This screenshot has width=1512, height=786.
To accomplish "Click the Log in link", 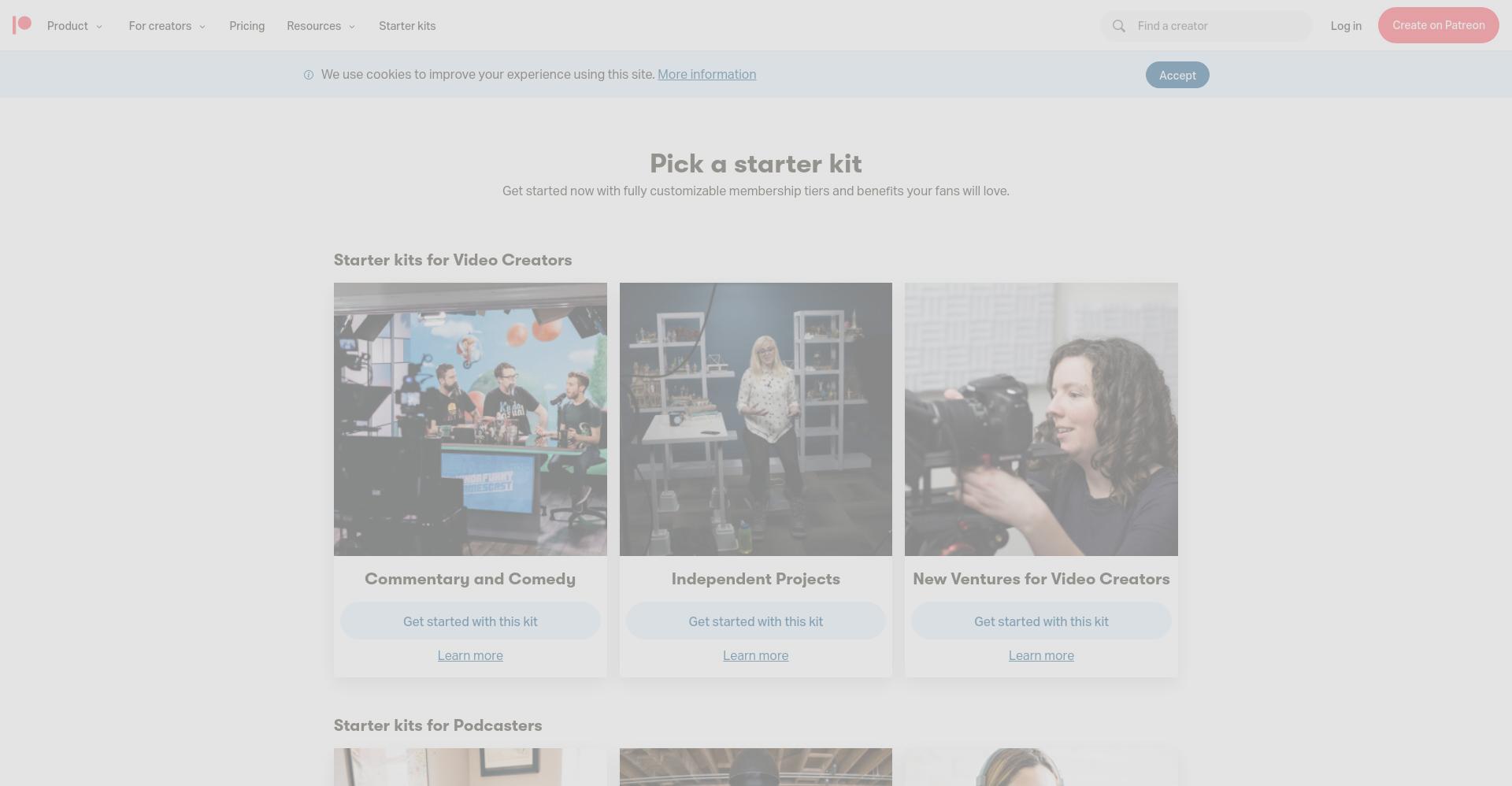I will [1346, 26].
